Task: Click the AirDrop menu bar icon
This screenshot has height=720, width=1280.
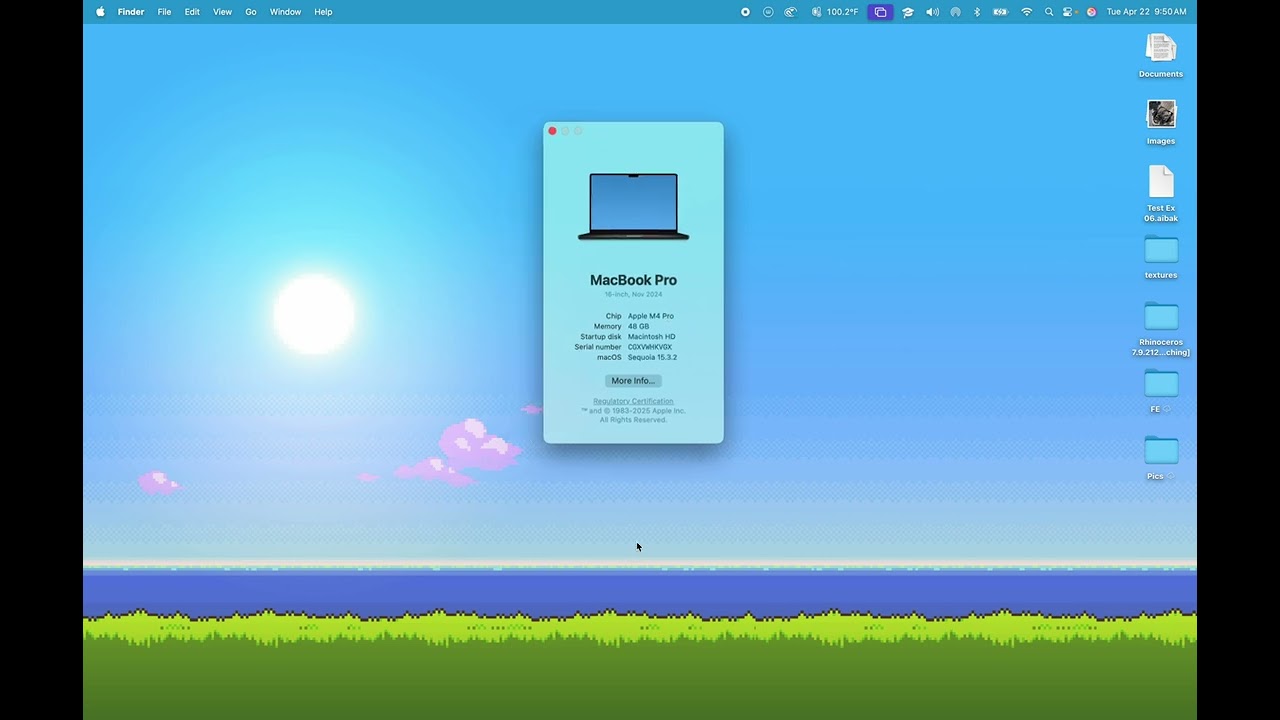Action: pos(955,12)
